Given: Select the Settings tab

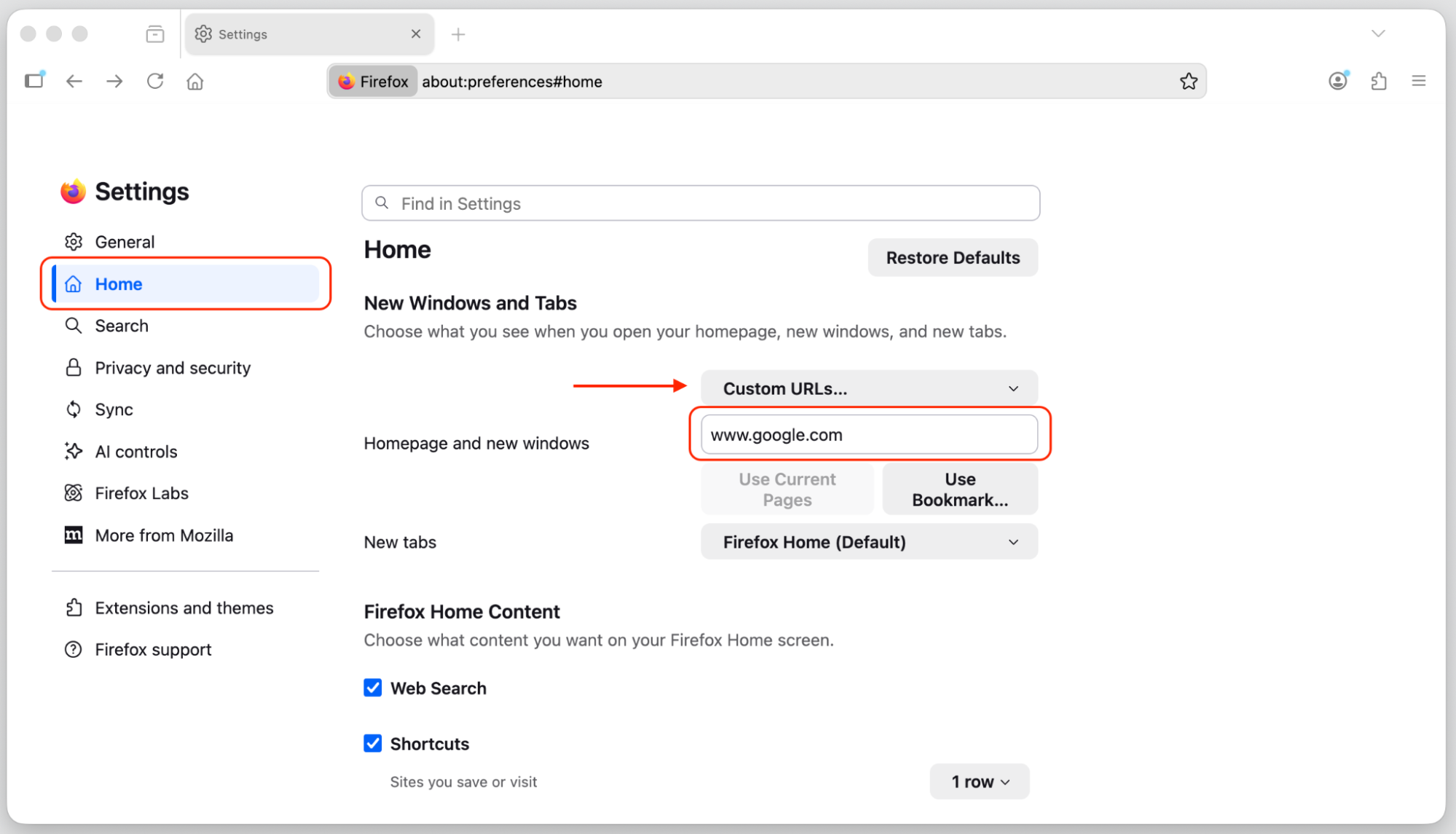Looking at the screenshot, I should pyautogui.click(x=310, y=34).
